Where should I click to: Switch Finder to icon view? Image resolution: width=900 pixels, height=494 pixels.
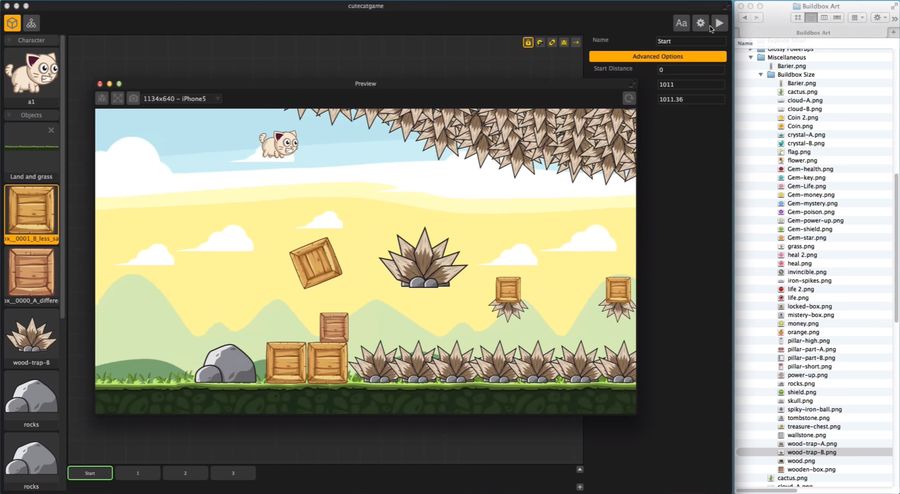point(798,18)
